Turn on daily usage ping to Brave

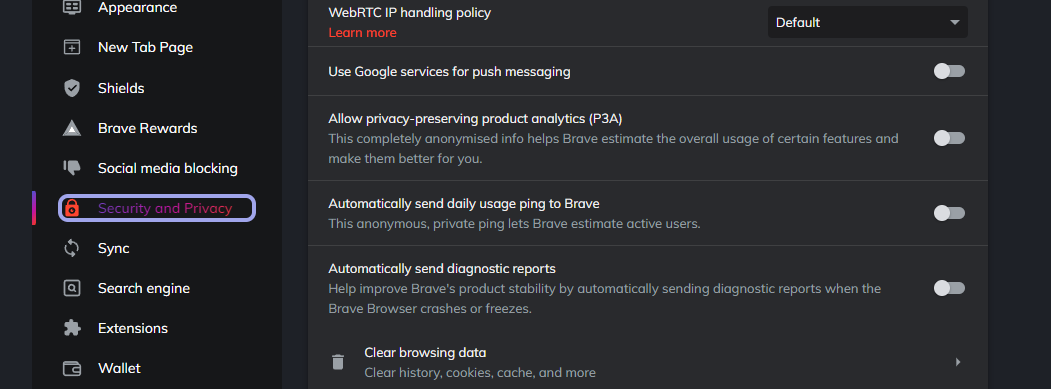click(949, 213)
